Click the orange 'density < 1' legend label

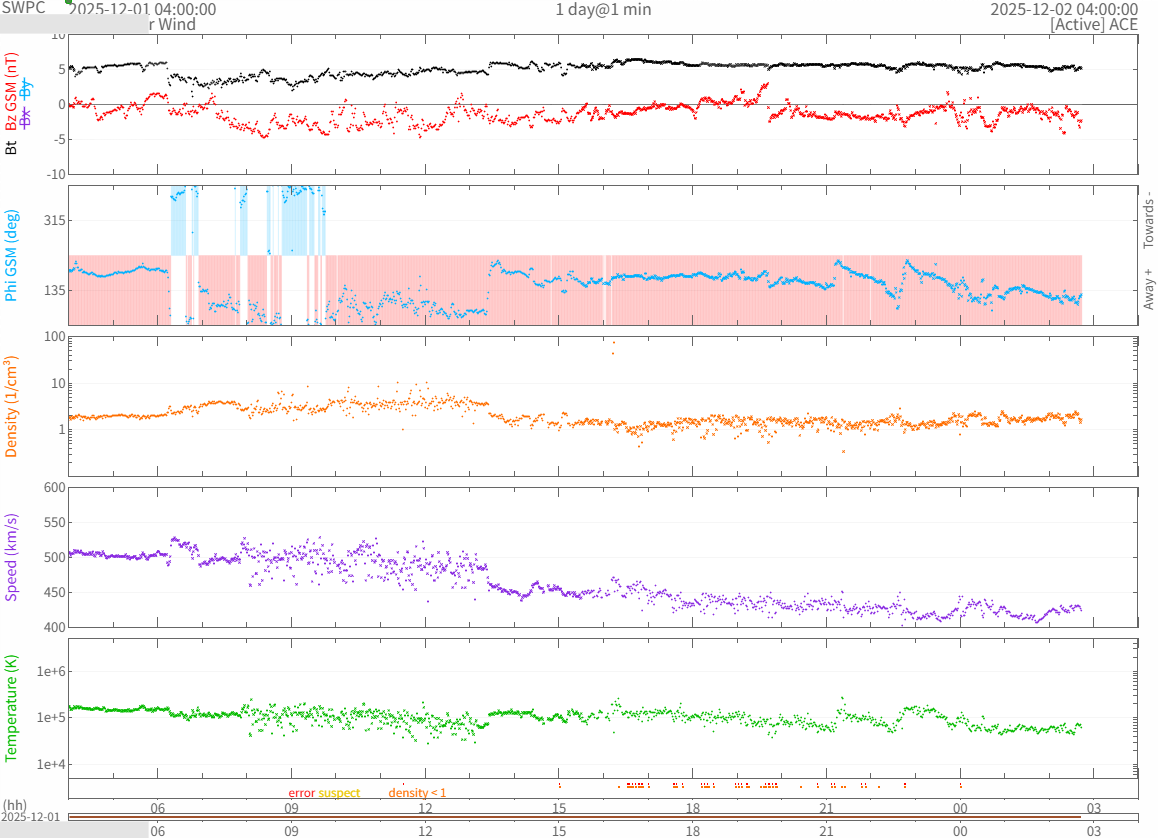tap(417, 793)
